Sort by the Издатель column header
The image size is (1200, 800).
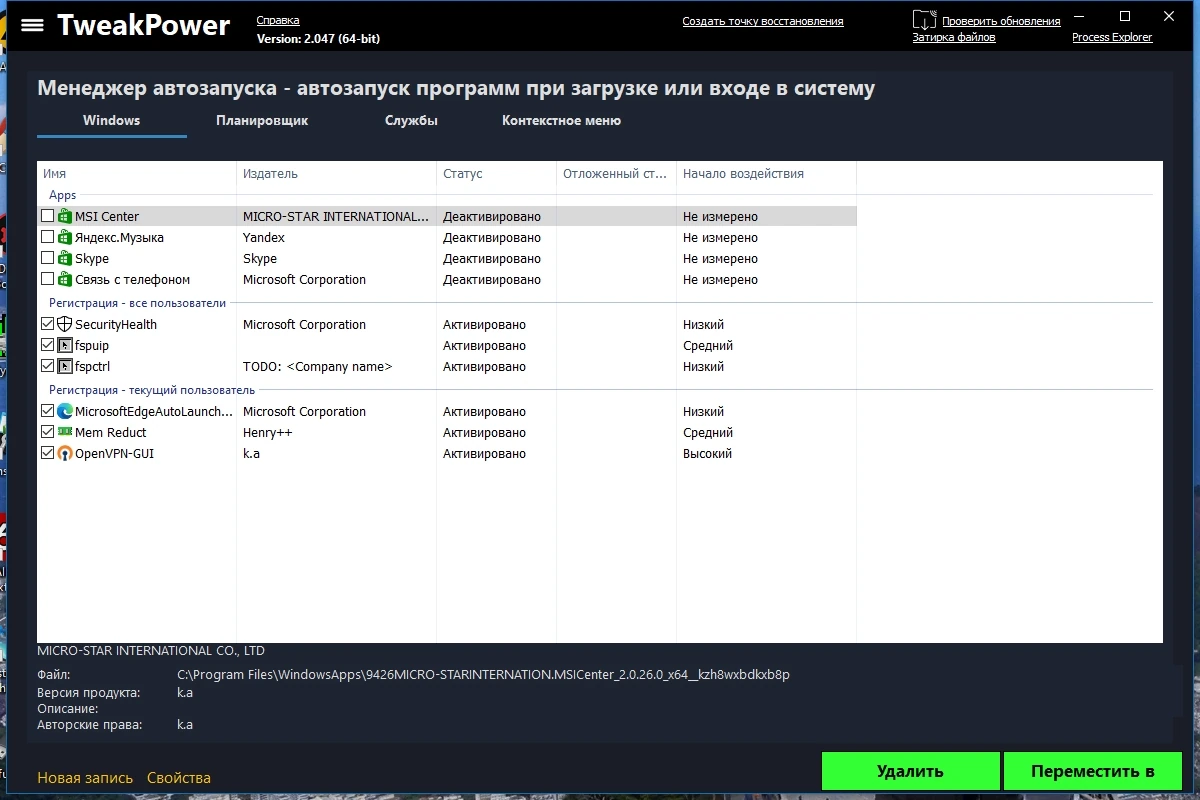point(336,173)
